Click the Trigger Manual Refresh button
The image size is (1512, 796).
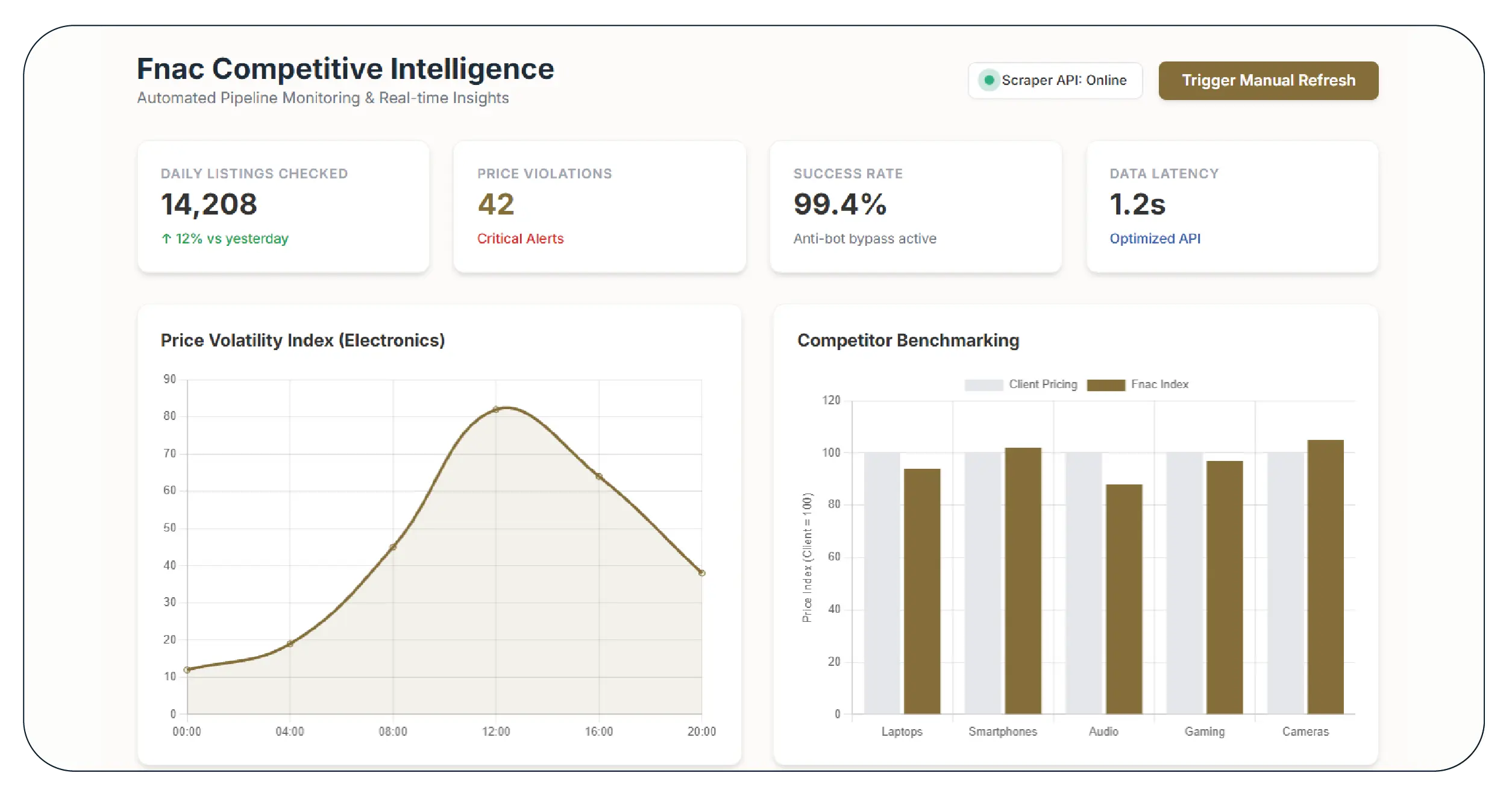1267,80
